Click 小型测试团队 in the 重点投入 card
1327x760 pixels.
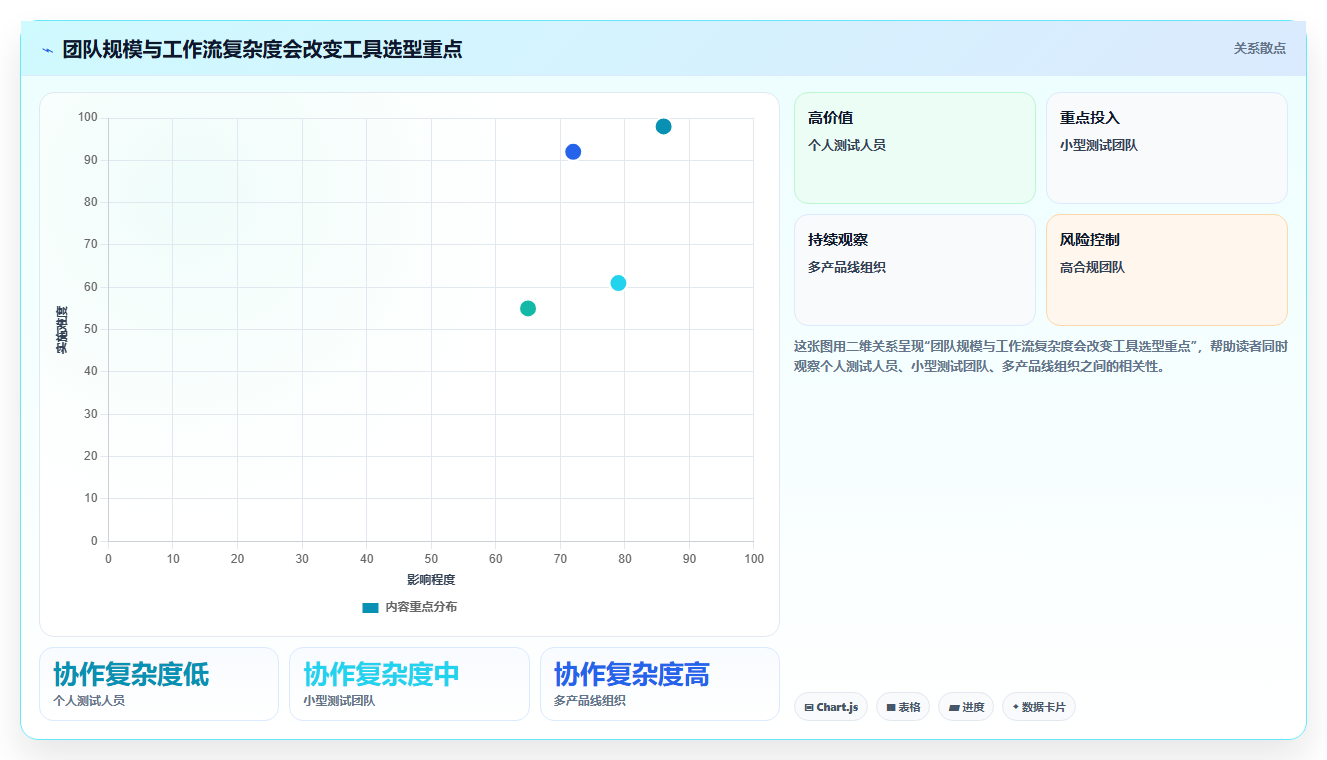(1099, 145)
